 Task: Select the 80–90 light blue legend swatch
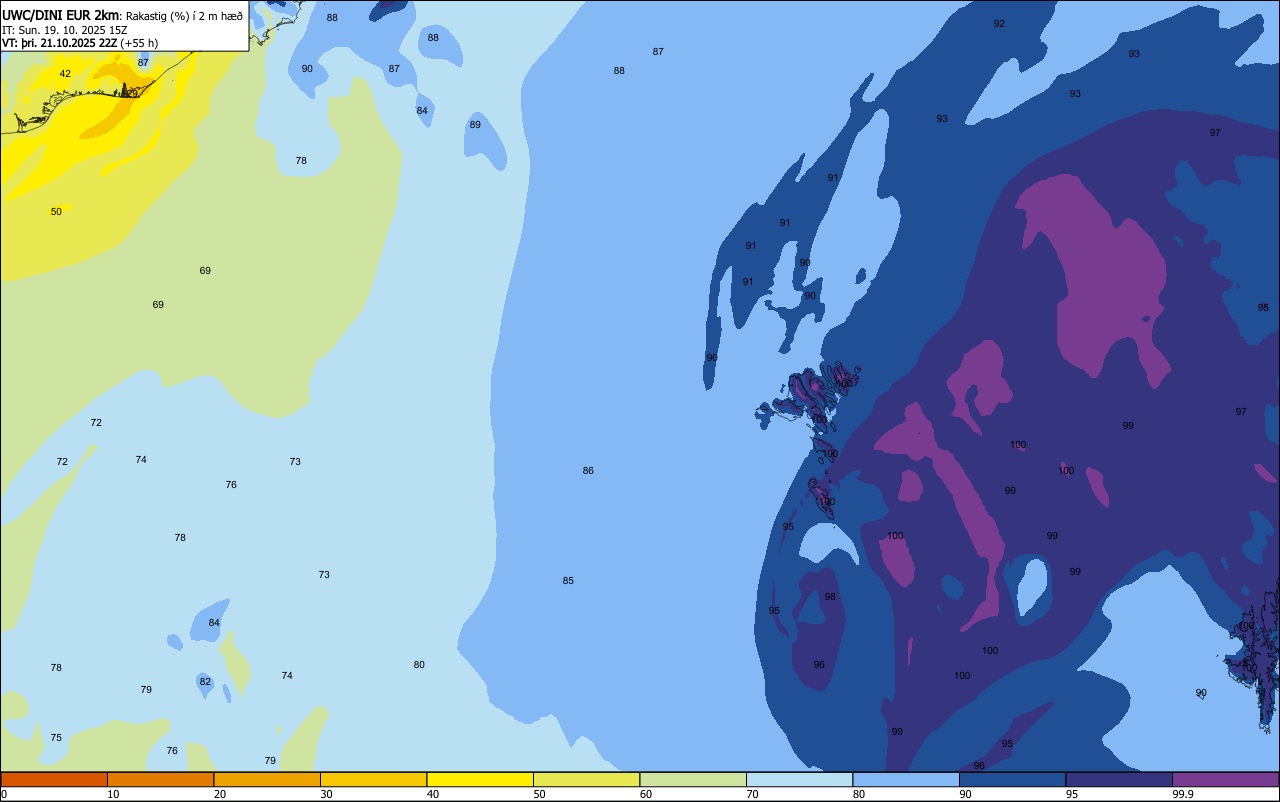[906, 779]
